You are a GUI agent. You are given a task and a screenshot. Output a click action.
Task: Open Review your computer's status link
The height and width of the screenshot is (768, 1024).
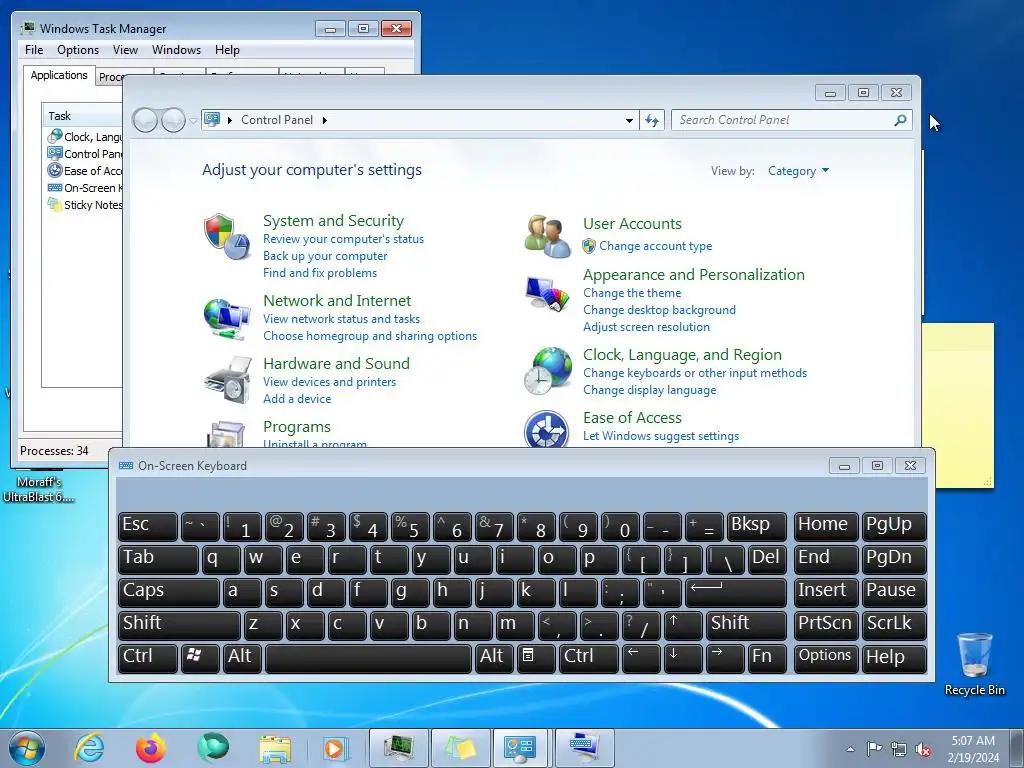[x=344, y=239]
